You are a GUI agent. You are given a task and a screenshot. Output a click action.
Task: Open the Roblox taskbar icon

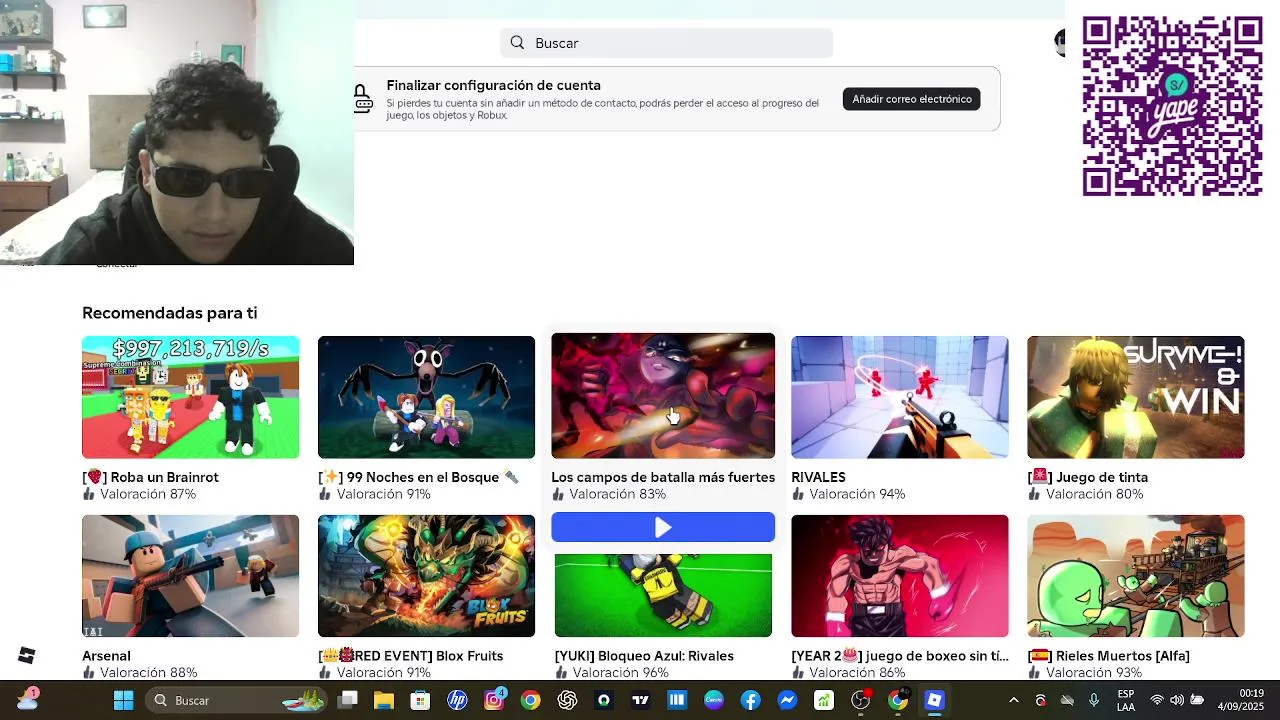coord(934,700)
